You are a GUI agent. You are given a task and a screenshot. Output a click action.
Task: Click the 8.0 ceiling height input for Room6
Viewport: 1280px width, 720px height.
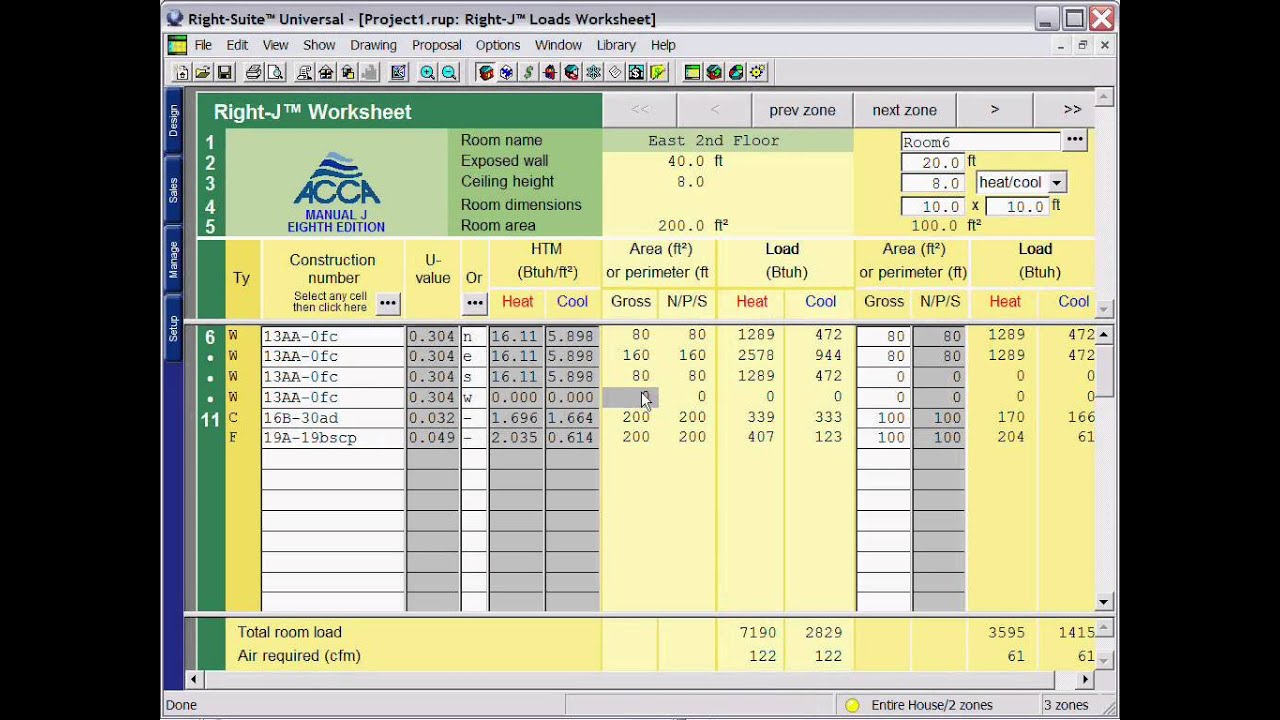[934, 183]
